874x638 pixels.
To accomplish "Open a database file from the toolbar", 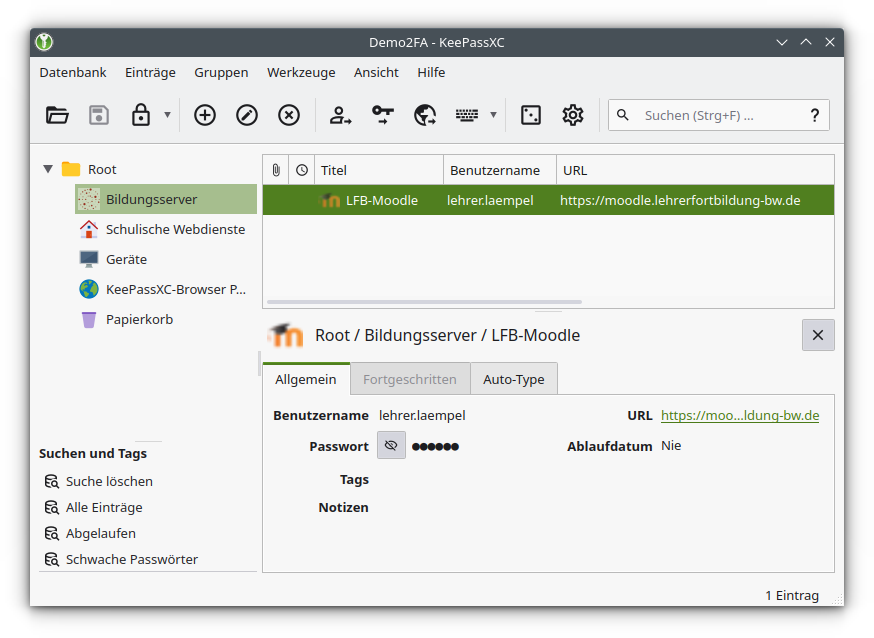I will click(x=57, y=115).
